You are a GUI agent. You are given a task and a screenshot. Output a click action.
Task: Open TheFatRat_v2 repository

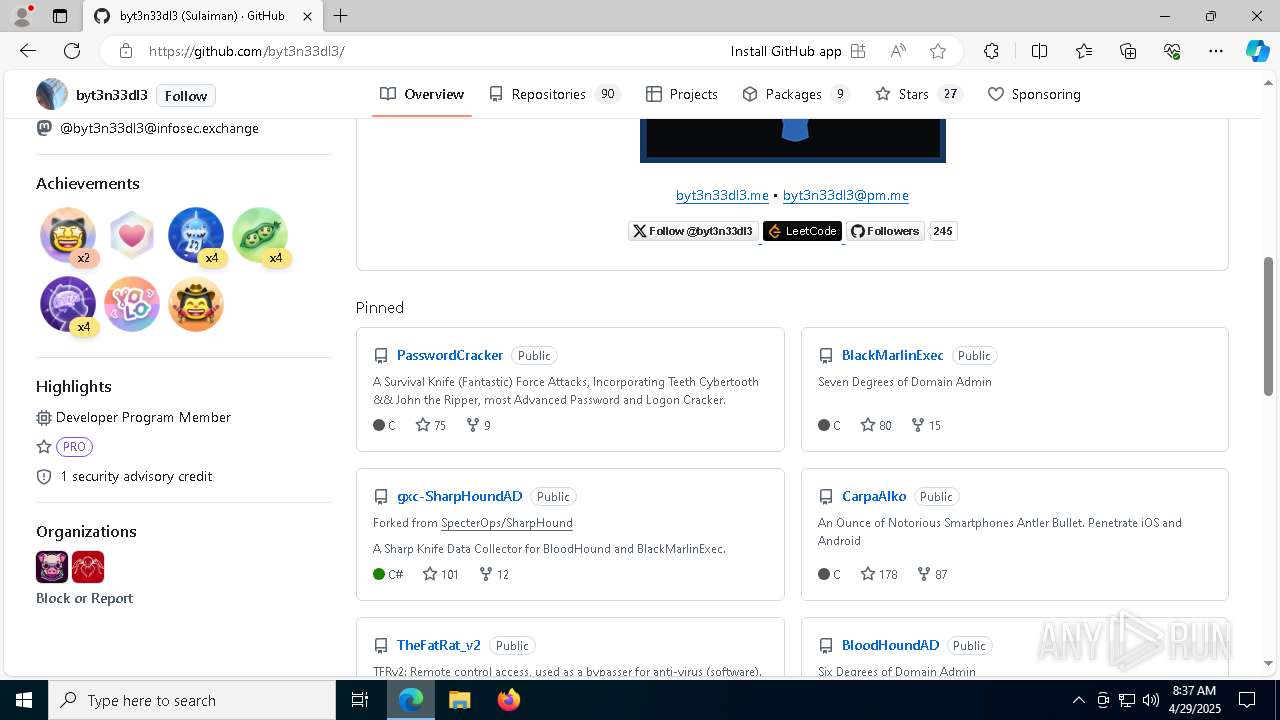coord(438,645)
